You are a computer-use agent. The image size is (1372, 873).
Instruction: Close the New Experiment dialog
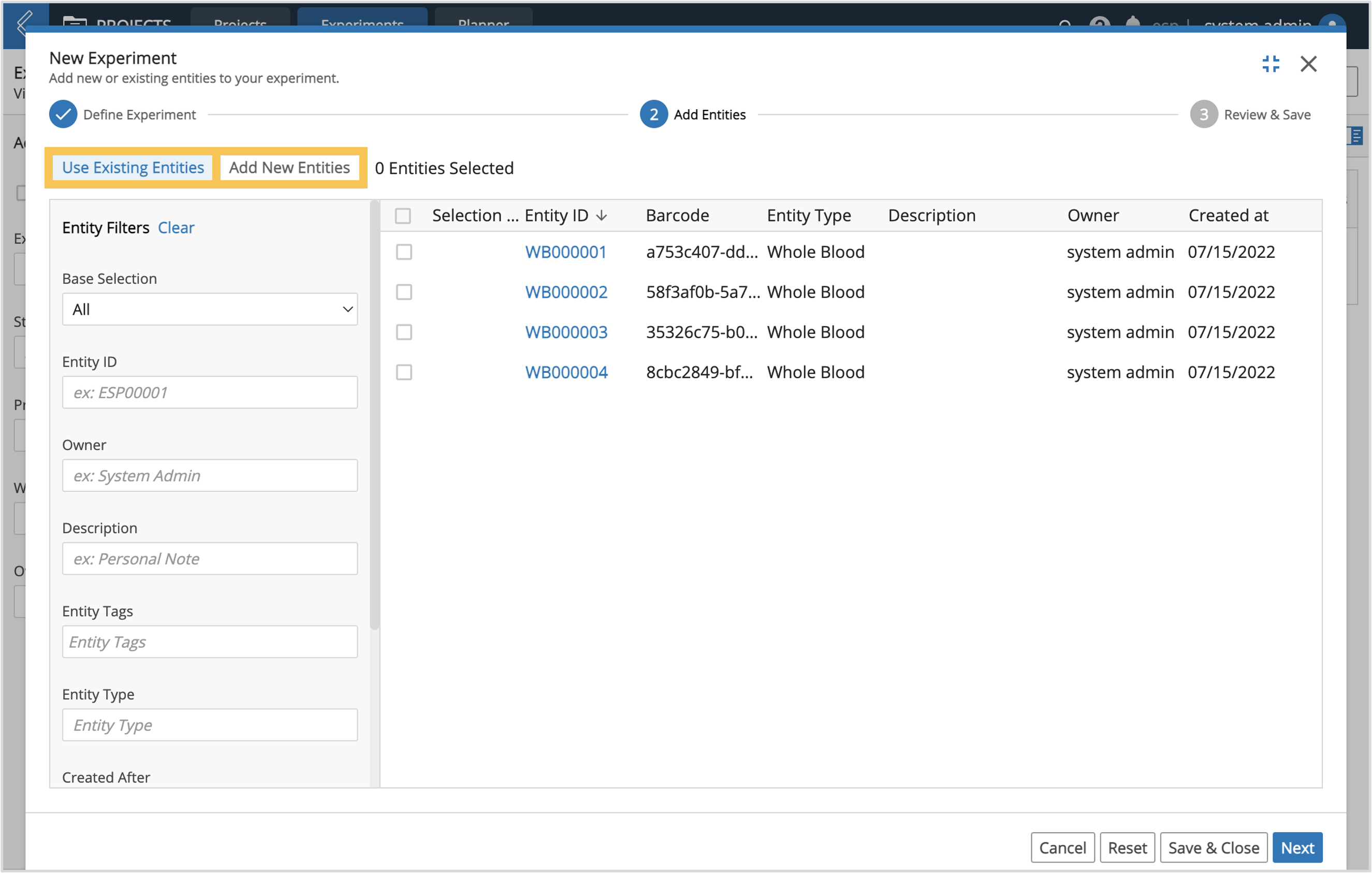click(1309, 64)
